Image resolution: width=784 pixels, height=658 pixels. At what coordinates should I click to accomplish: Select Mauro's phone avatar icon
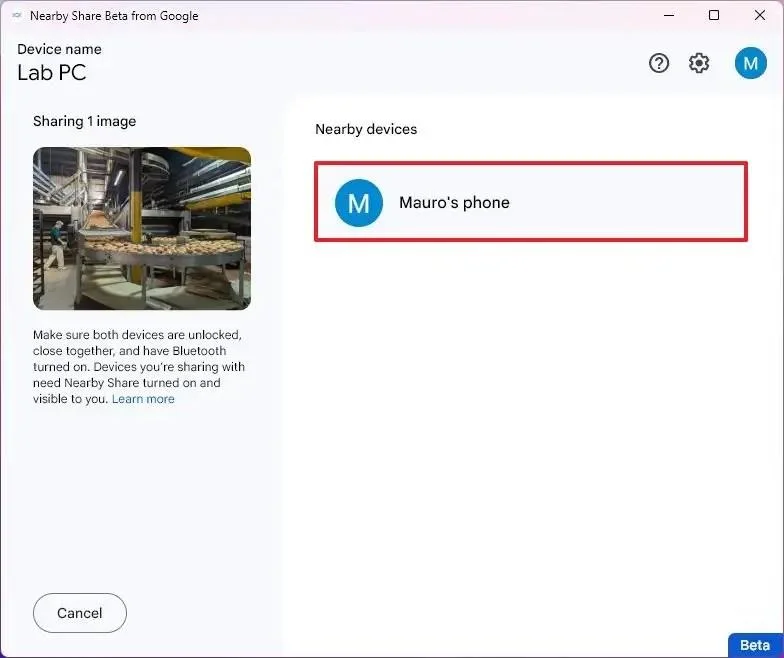click(358, 202)
